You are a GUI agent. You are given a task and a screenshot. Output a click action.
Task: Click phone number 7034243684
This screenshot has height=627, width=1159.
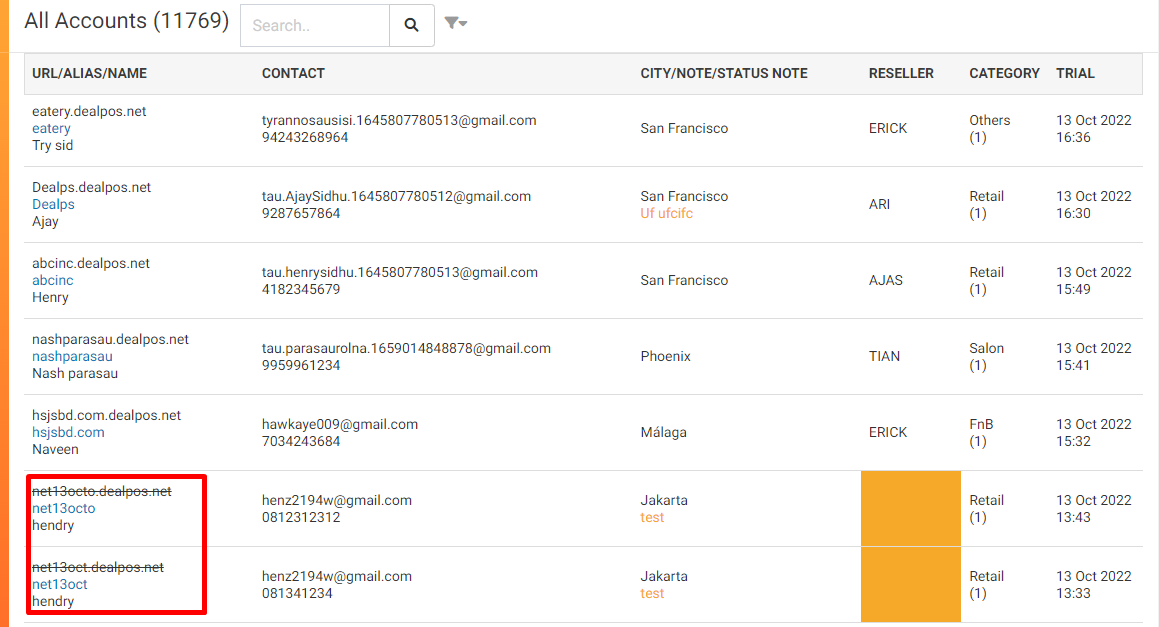point(301,441)
